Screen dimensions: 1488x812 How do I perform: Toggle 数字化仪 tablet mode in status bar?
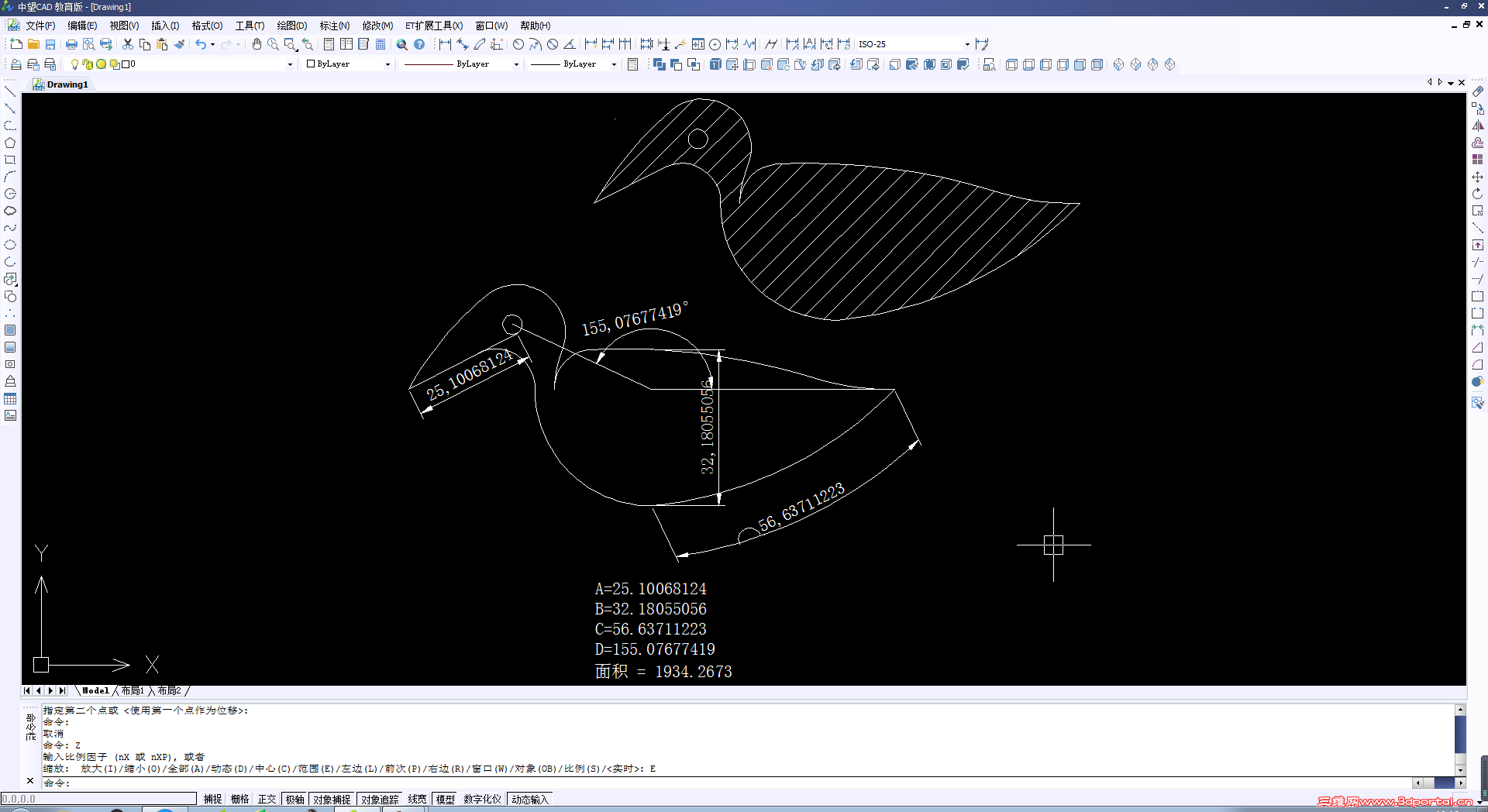(482, 799)
